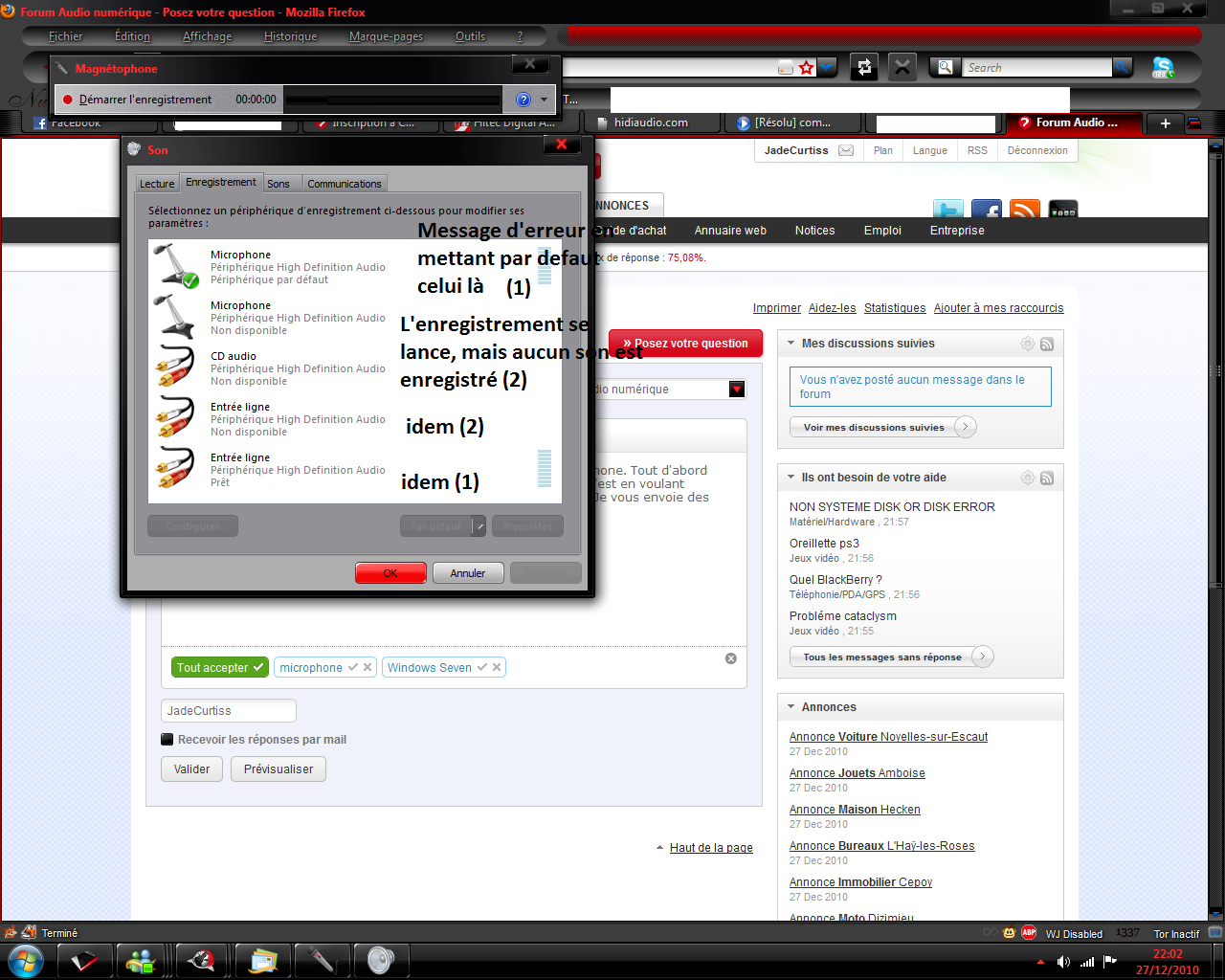The image size is (1225, 980).
Task: Open a new Firefox tab
Action: click(1165, 123)
